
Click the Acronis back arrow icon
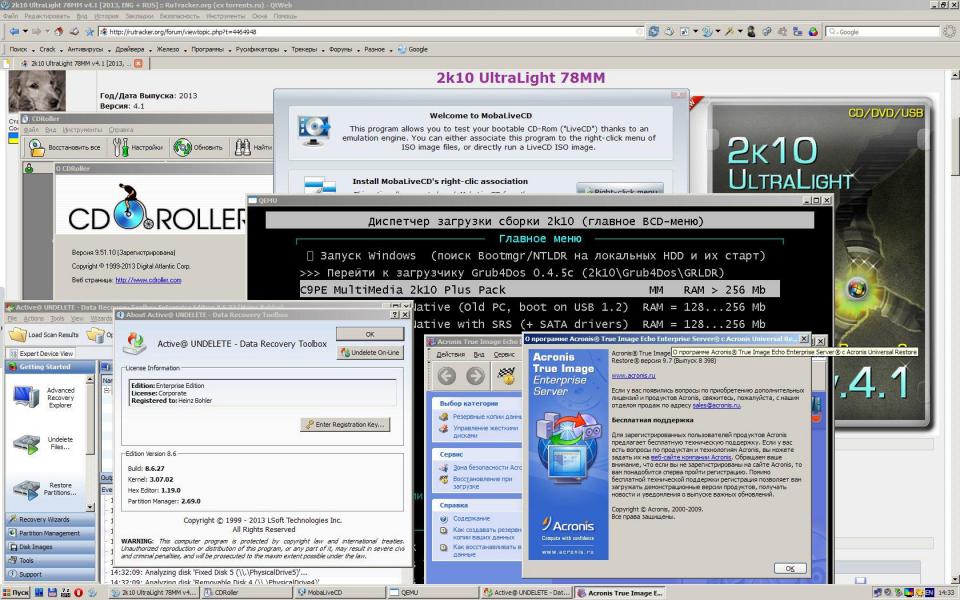[446, 375]
